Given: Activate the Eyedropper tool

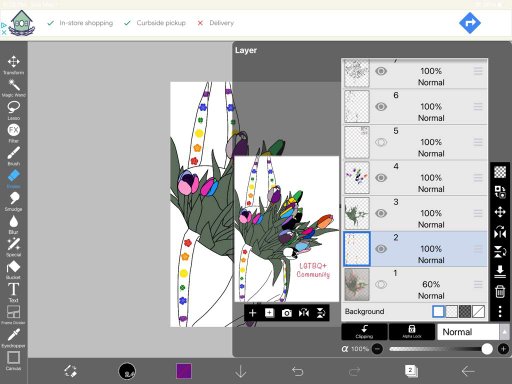Looking at the screenshot, I should pos(13,338).
